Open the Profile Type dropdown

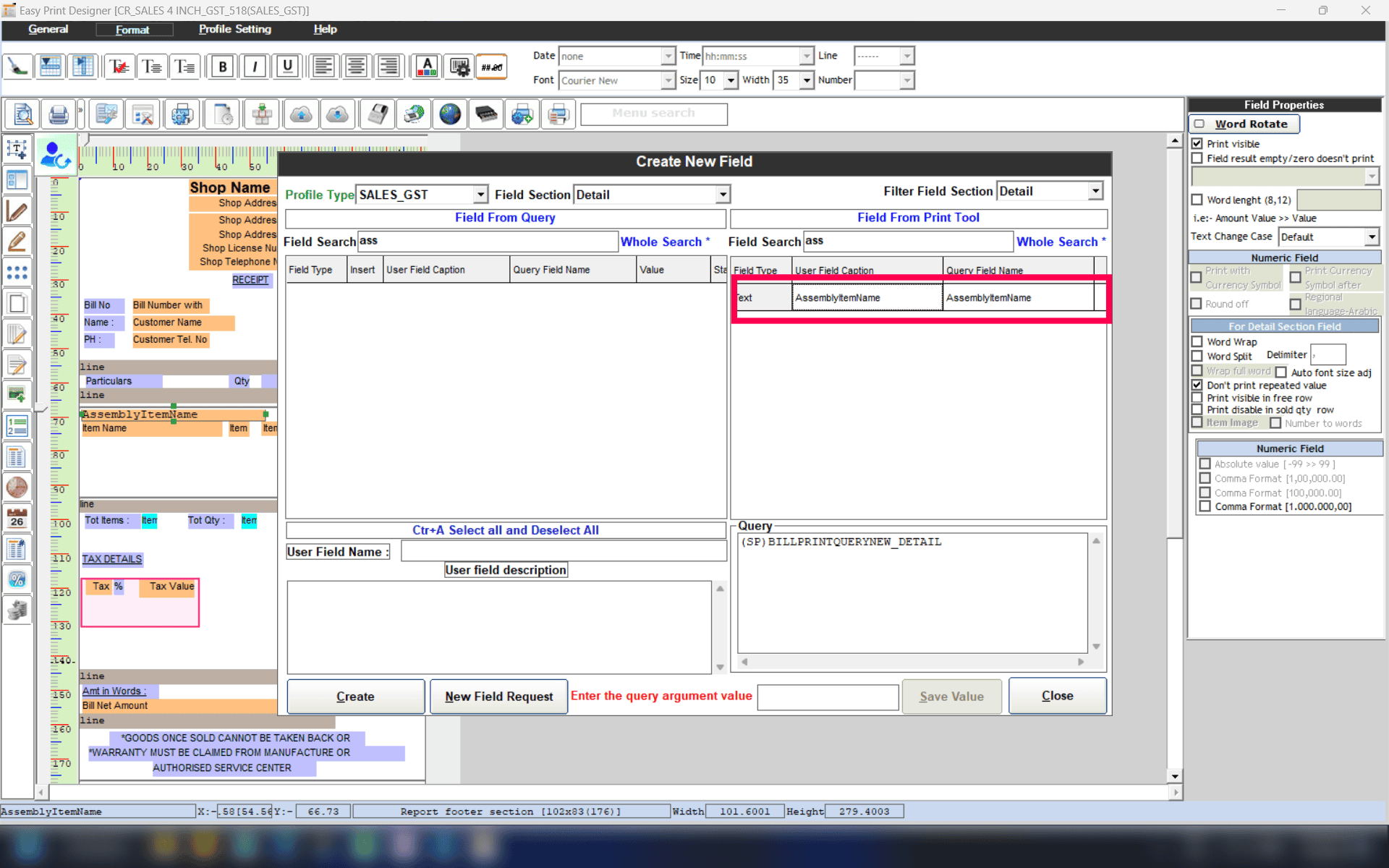click(480, 195)
